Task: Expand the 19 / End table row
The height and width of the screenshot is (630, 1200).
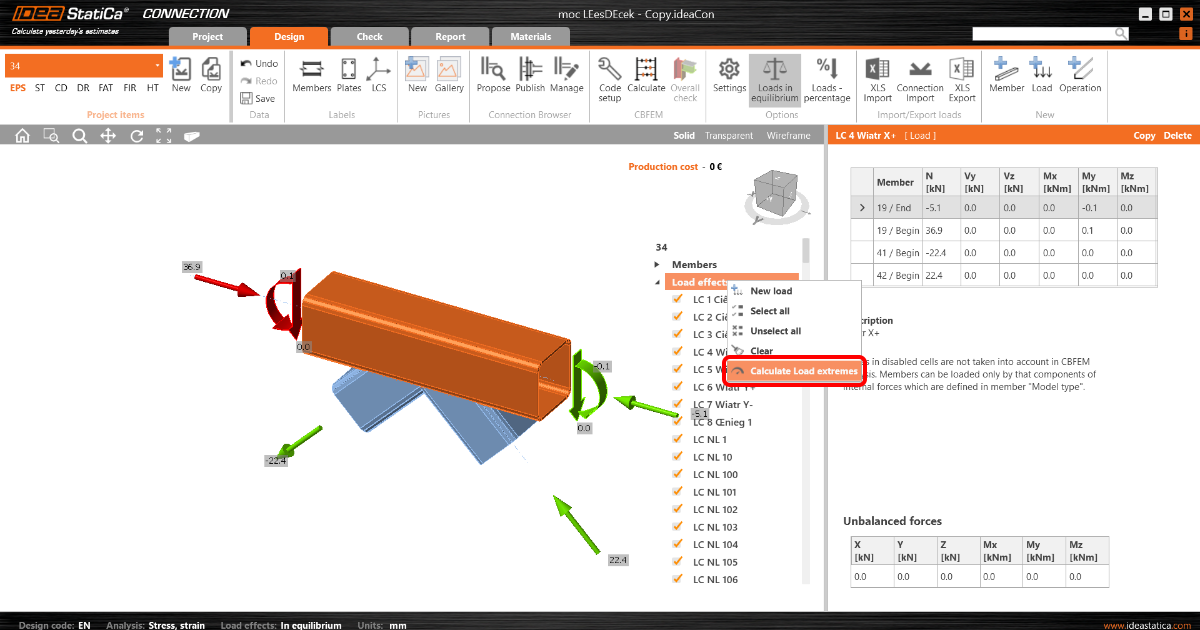Action: [x=862, y=208]
